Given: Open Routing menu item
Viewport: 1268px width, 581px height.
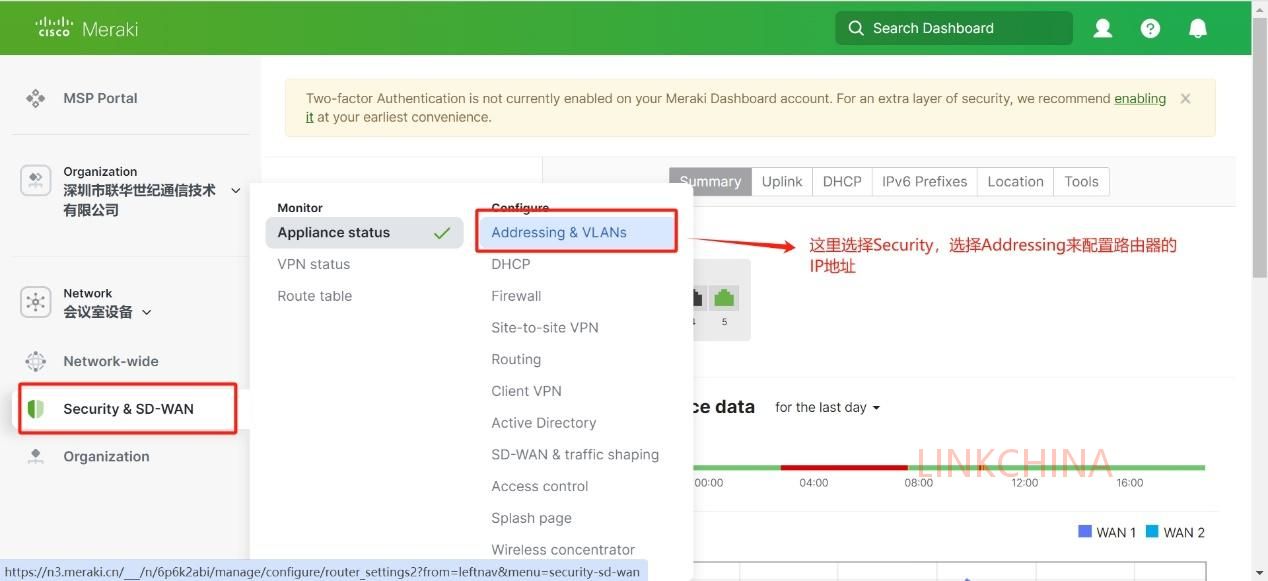Looking at the screenshot, I should [x=516, y=360].
